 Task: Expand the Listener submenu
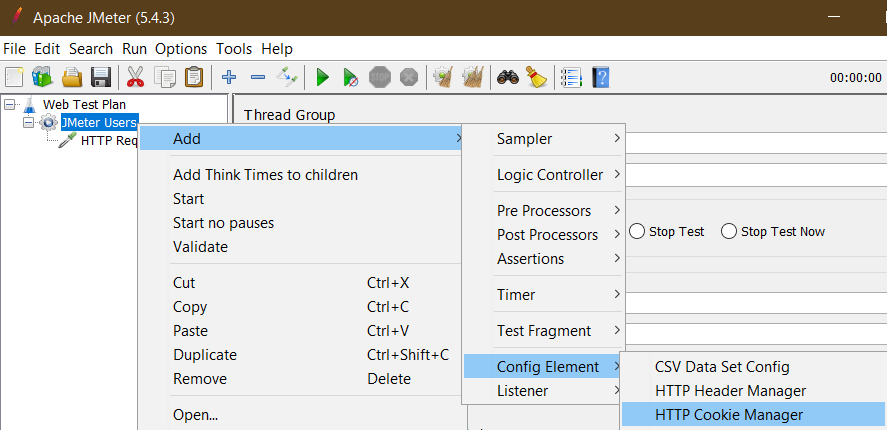pos(544,391)
